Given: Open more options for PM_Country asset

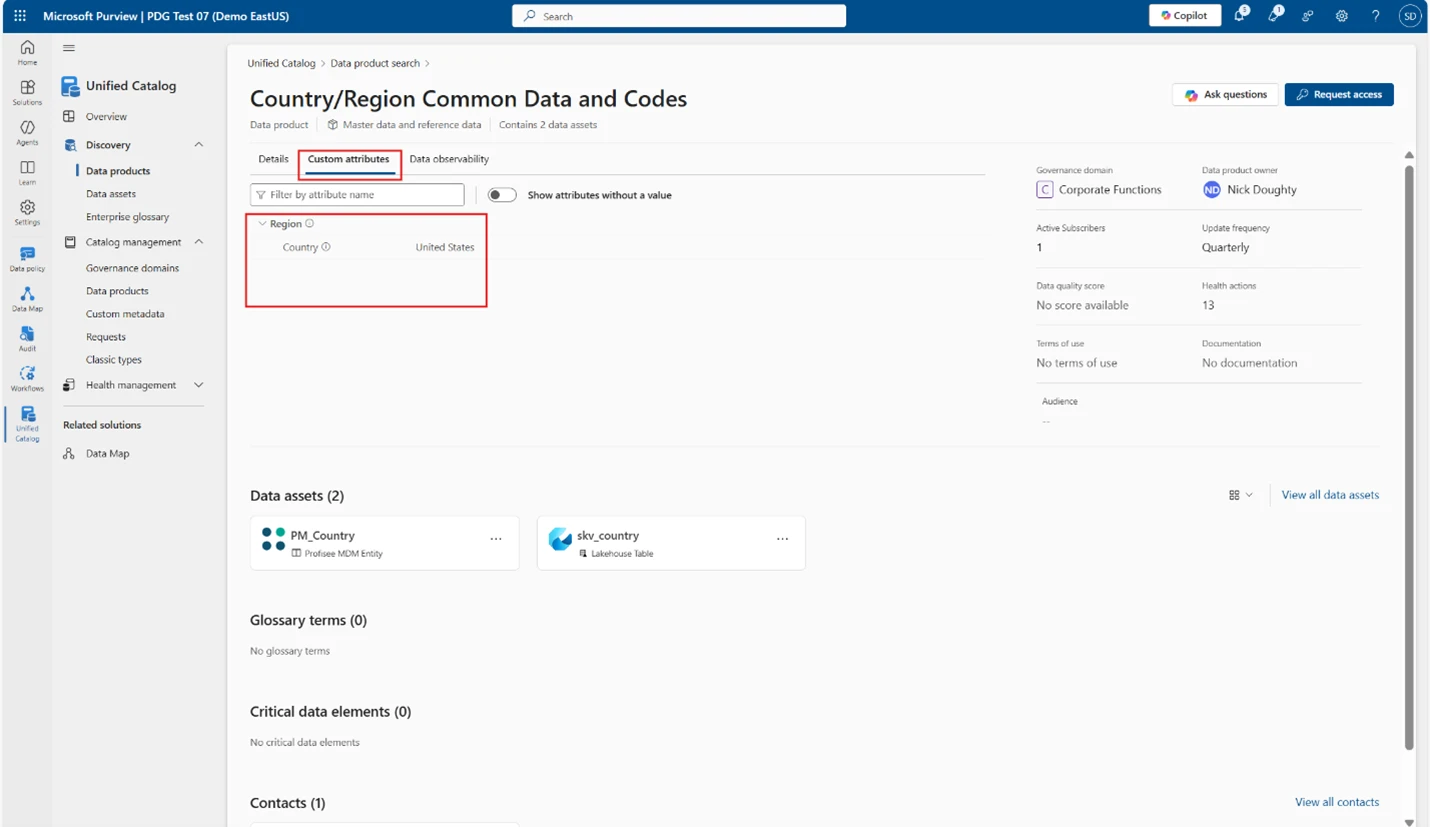Looking at the screenshot, I should coord(496,539).
